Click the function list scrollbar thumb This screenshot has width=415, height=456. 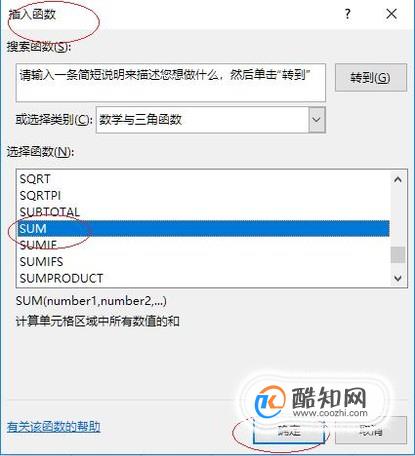pyautogui.click(x=398, y=255)
